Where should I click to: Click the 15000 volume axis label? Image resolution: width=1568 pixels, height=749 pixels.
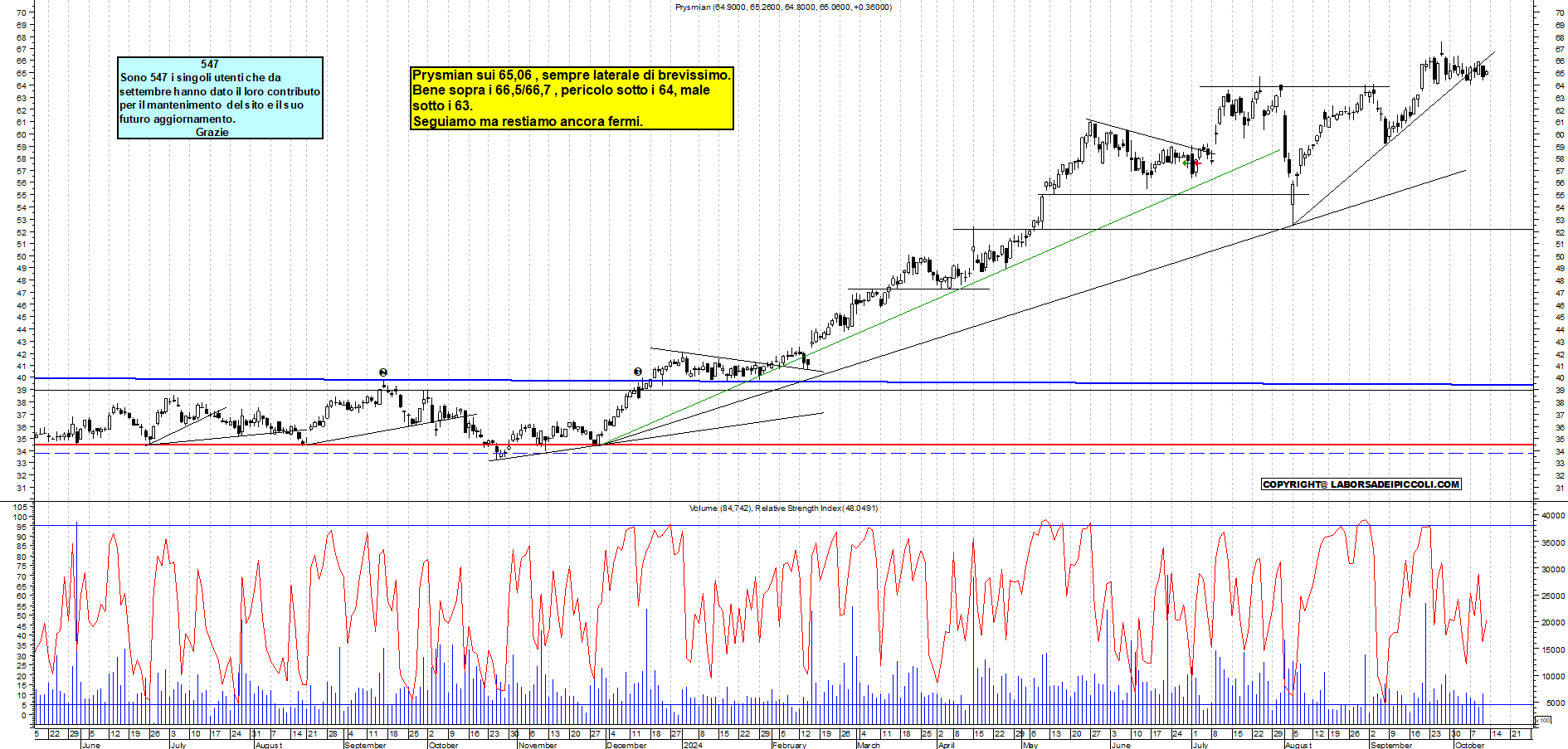pyautogui.click(x=1552, y=649)
